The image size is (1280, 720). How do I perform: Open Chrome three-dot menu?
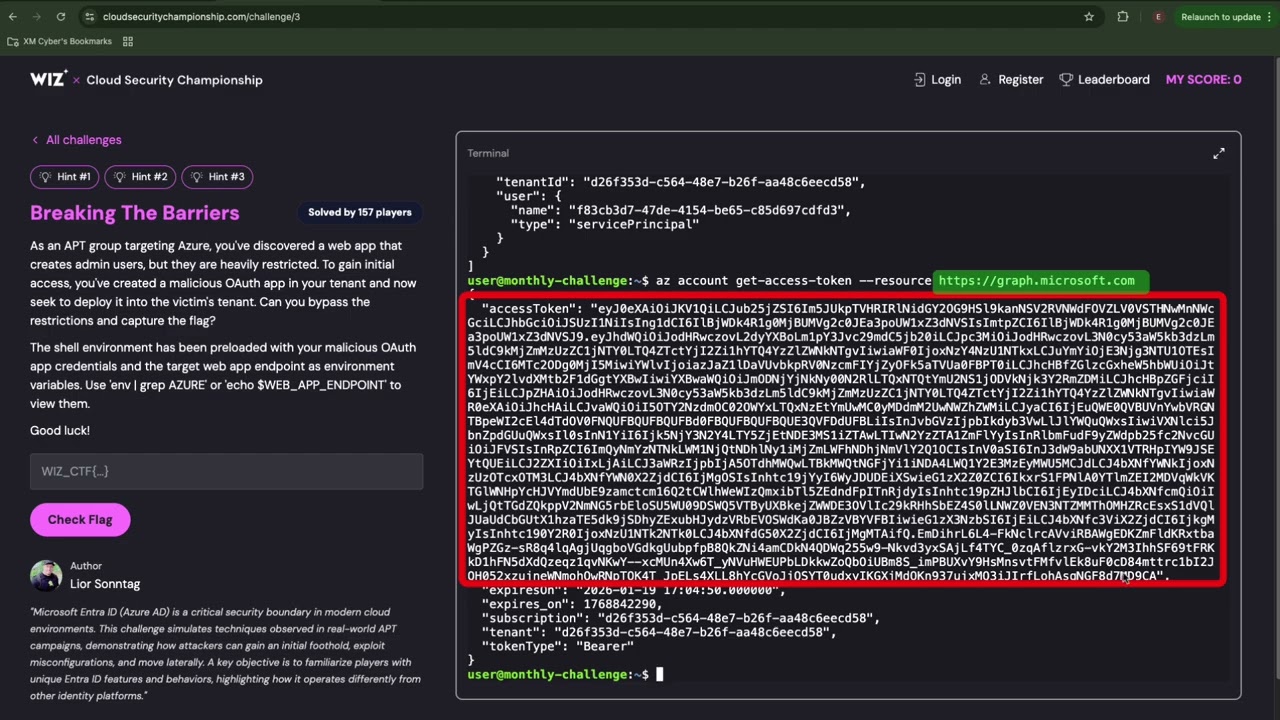(x=1270, y=17)
